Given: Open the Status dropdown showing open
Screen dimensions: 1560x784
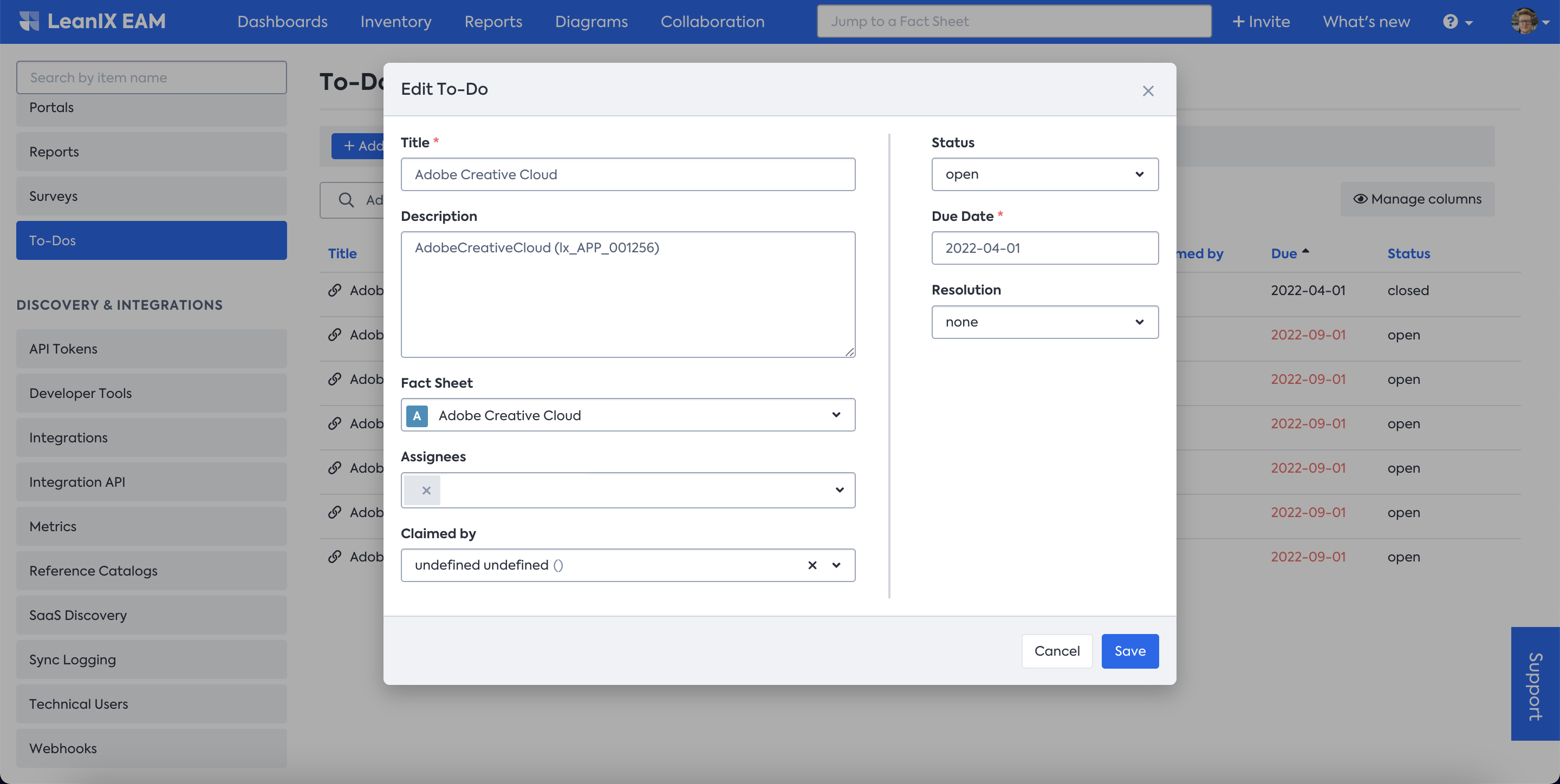Looking at the screenshot, I should [1045, 174].
